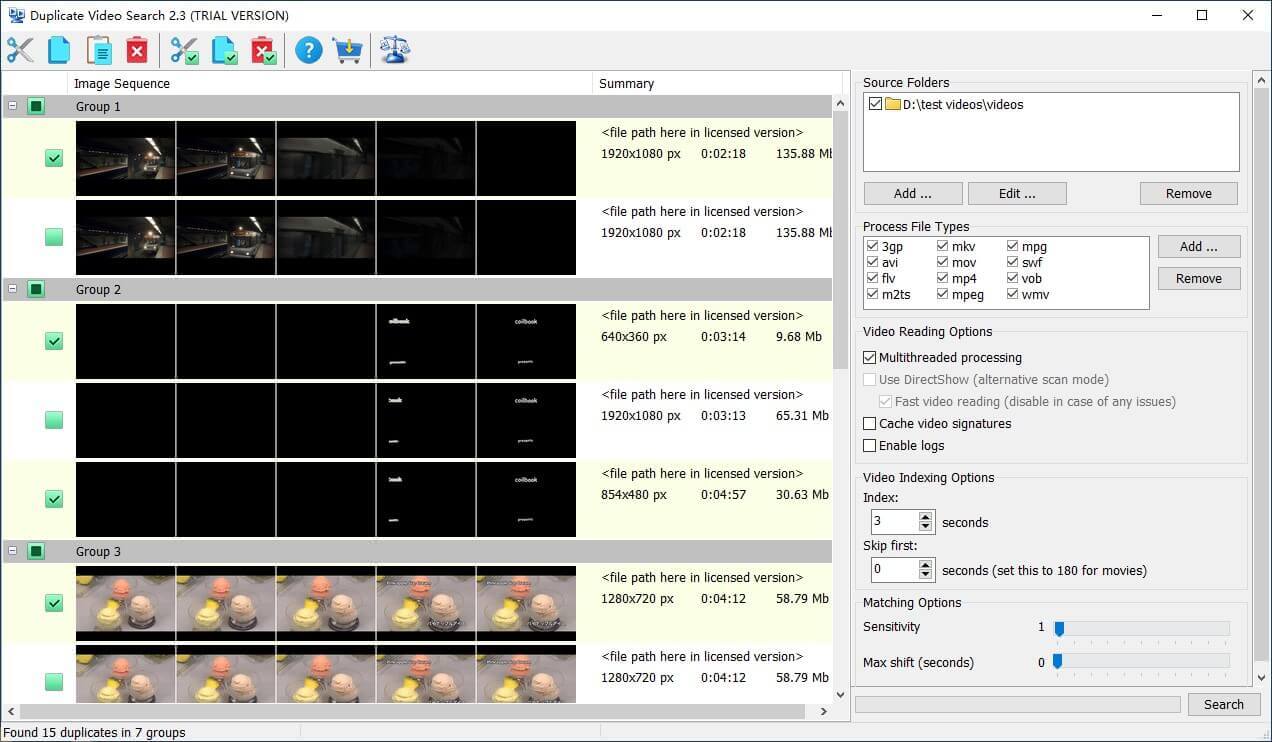Toggle the mkv file type checkbox
1272x742 pixels.
pyautogui.click(x=941, y=246)
